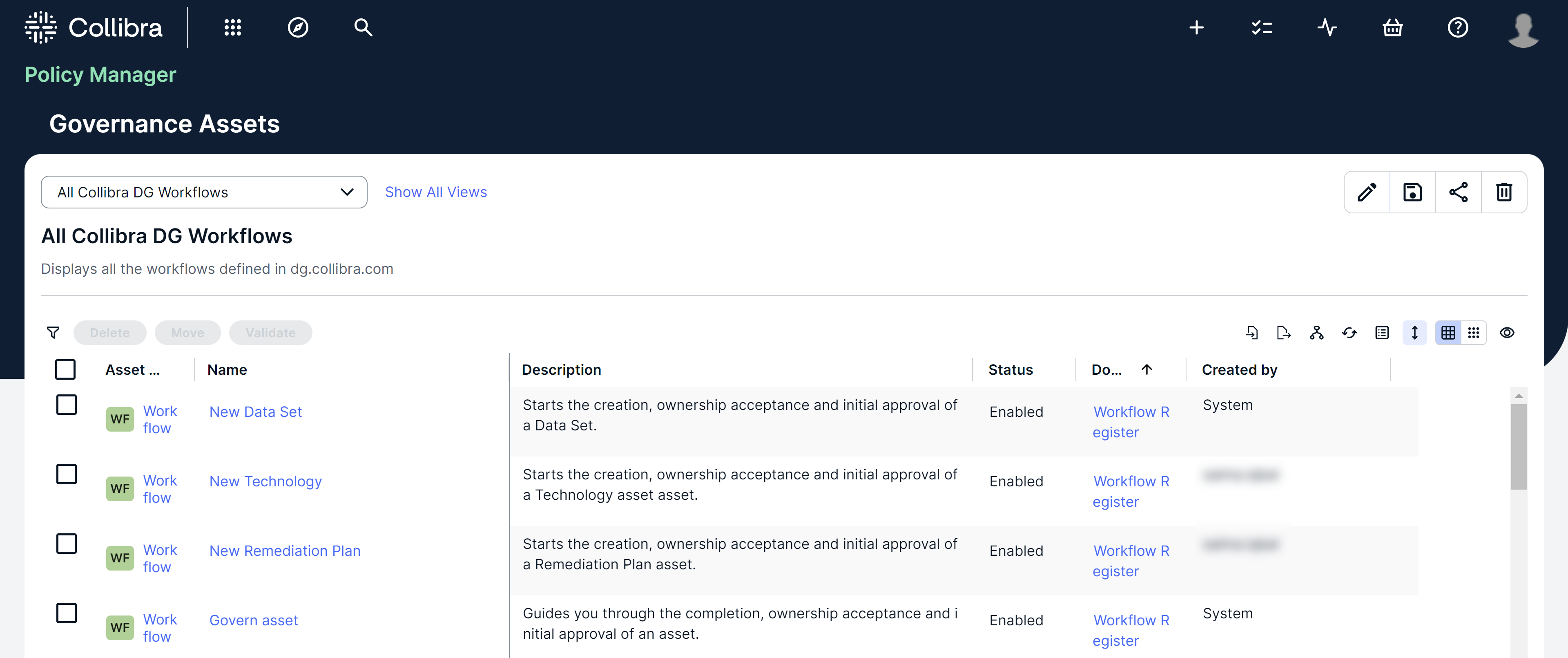Click the Show All Views link
This screenshot has width=1568, height=658.
(436, 192)
